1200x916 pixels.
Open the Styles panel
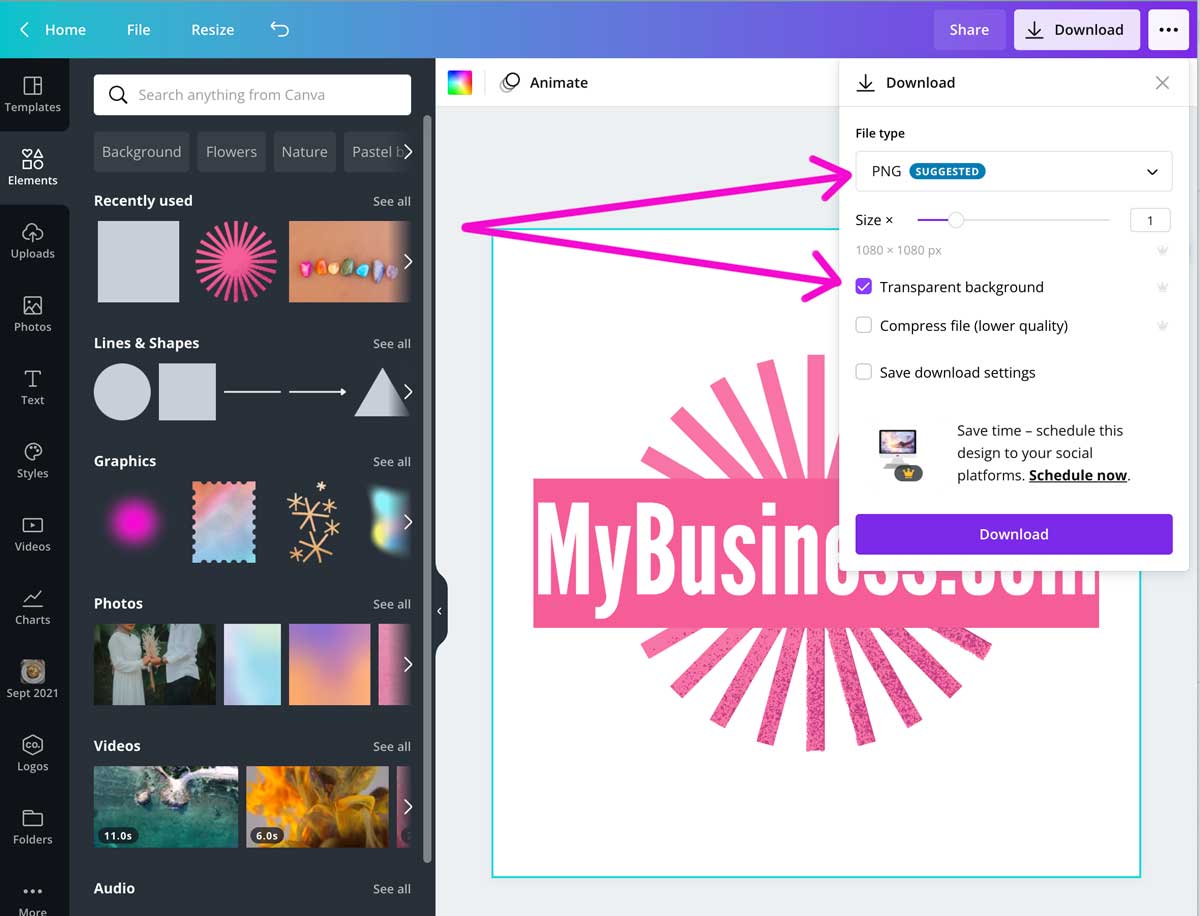click(x=33, y=460)
